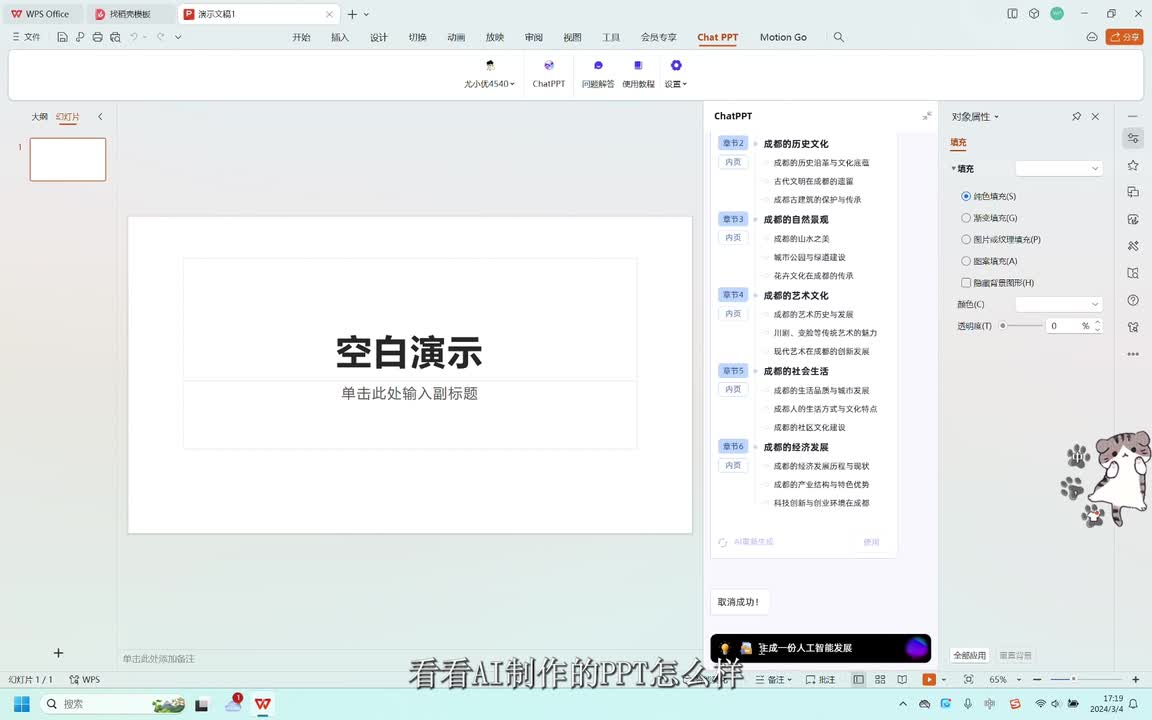1152x720 pixels.
Task: Open the Motion Go tab
Action: click(x=783, y=37)
